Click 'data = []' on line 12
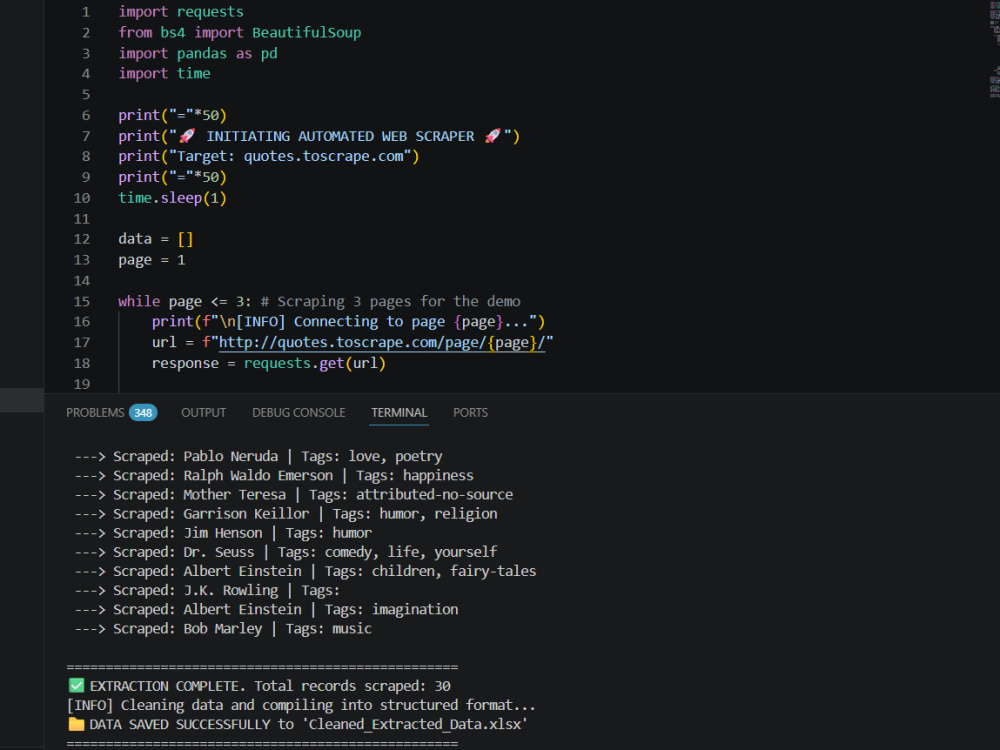Viewport: 1000px width, 750px height. point(155,239)
